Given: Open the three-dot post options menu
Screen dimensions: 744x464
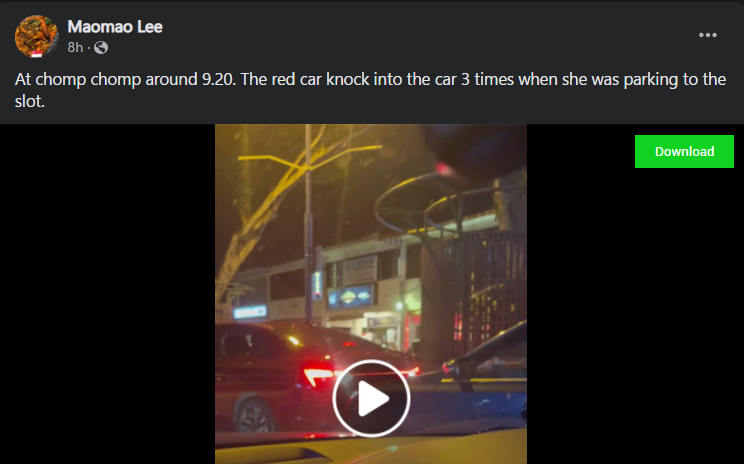Looking at the screenshot, I should coord(707,35).
